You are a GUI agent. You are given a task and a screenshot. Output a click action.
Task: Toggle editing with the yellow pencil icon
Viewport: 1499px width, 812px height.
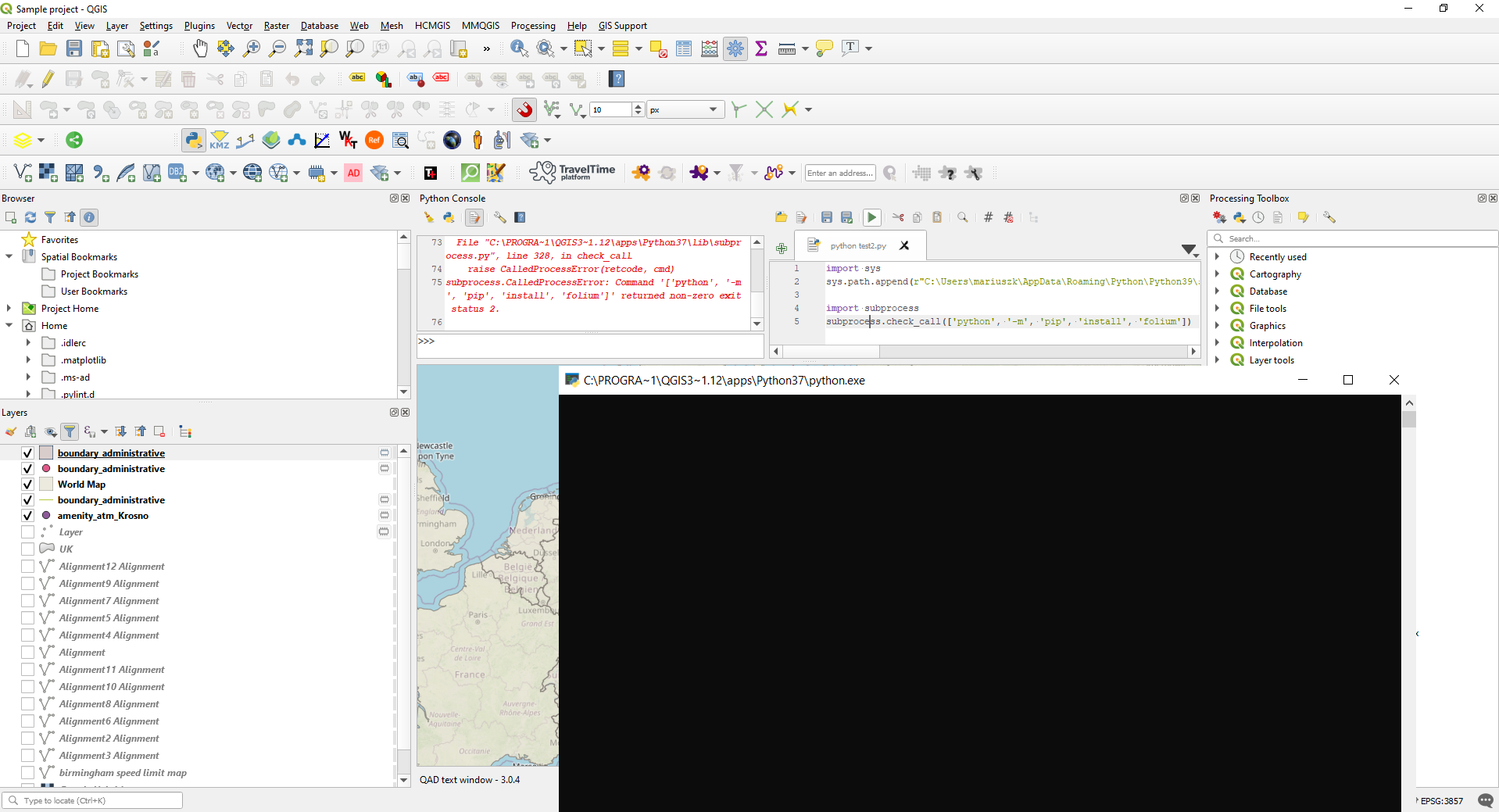(x=48, y=79)
